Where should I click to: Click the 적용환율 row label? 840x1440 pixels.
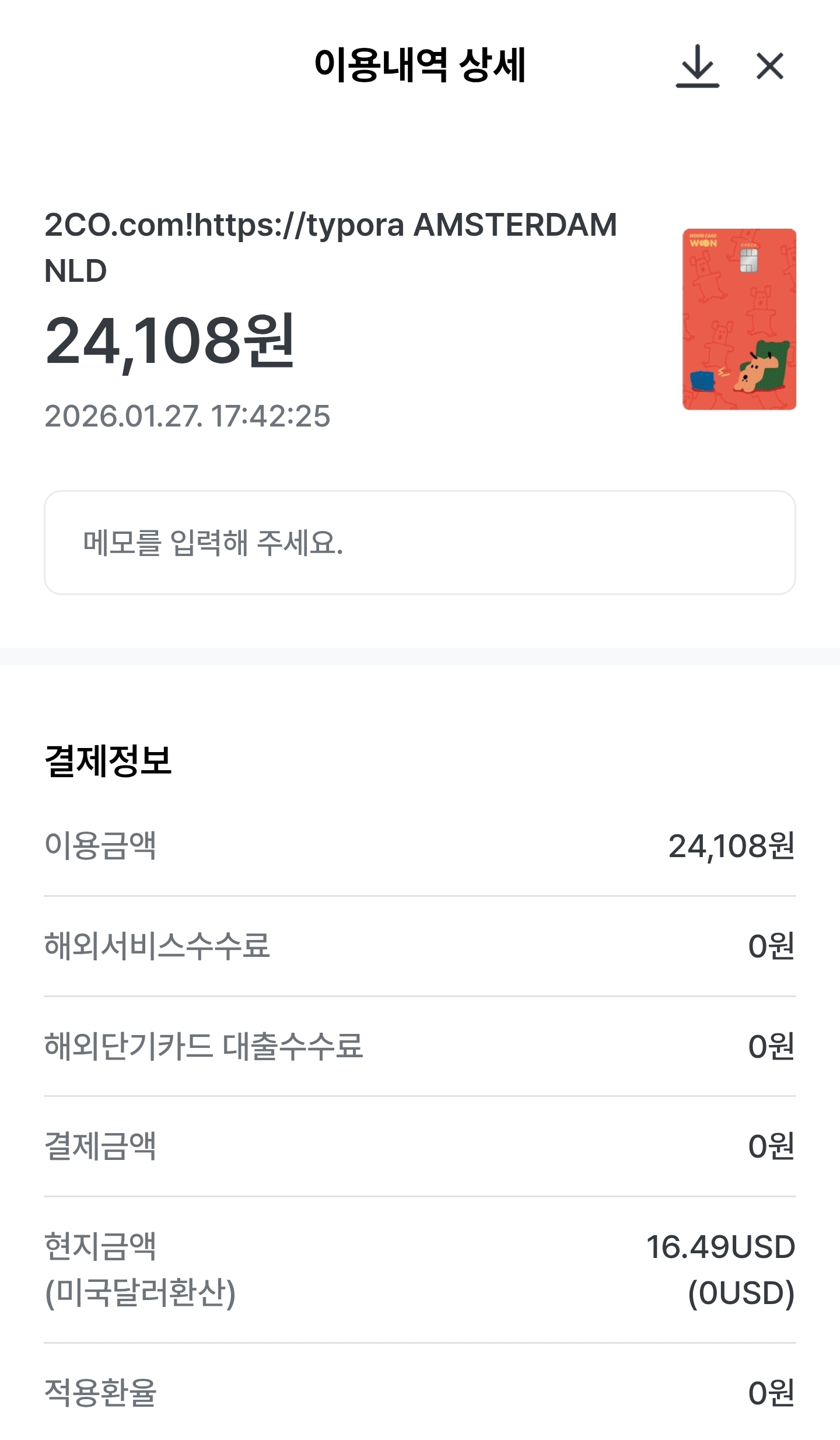coord(100,1393)
